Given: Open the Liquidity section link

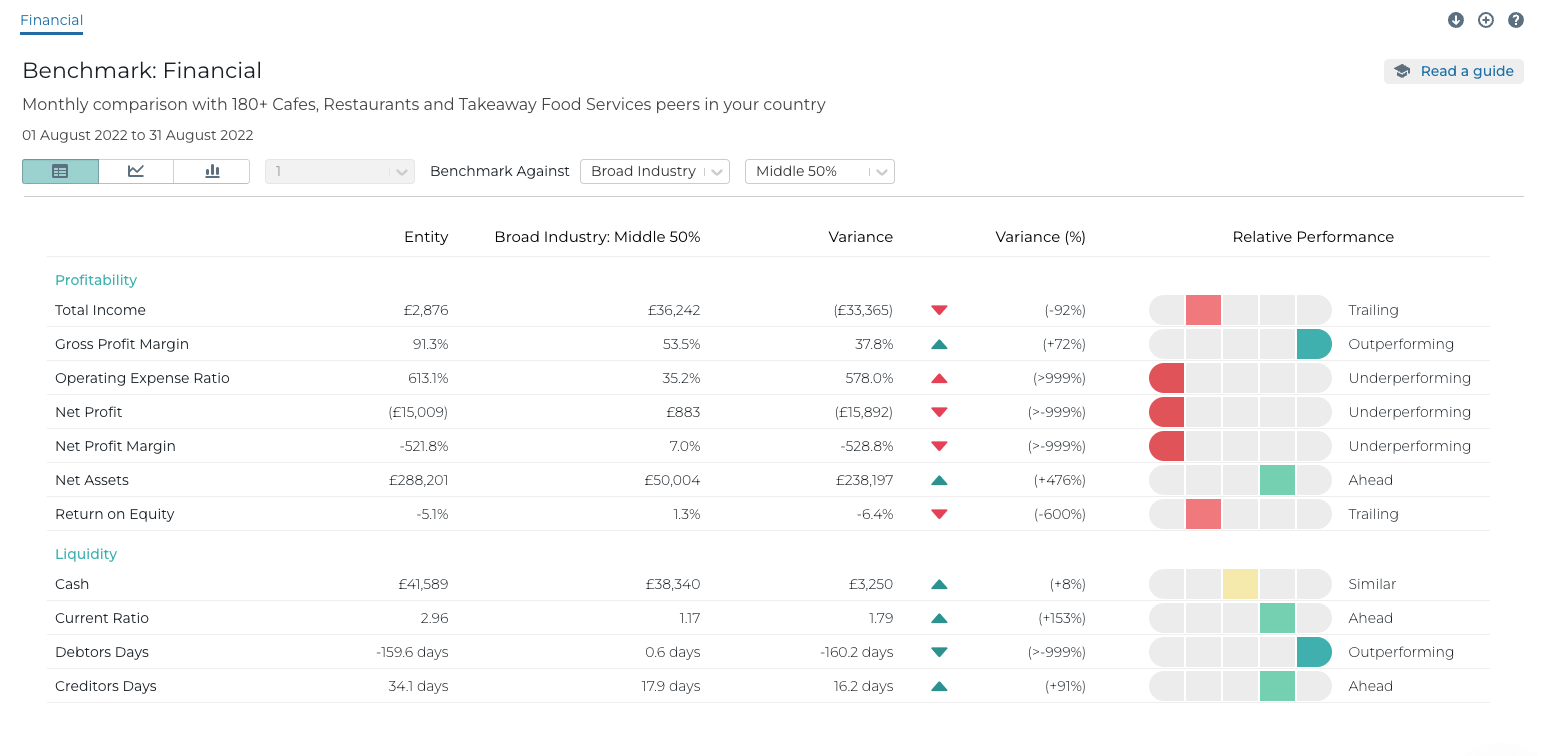Looking at the screenshot, I should (86, 553).
